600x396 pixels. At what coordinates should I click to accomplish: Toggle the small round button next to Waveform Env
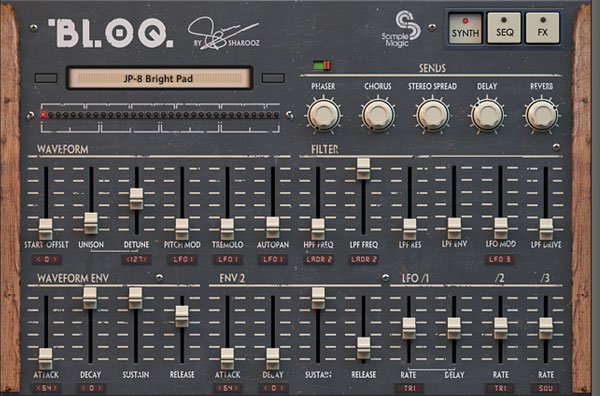(159, 277)
